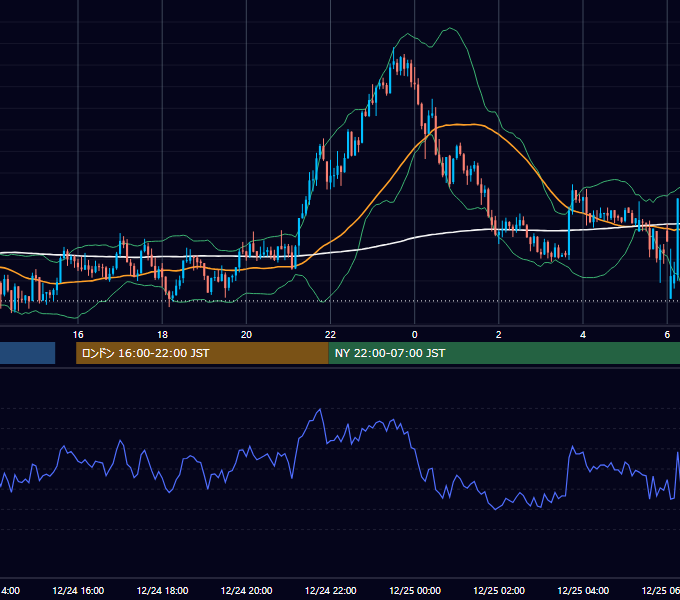
Task: Click the hour label 0 under the price chart
Action: 415,335
